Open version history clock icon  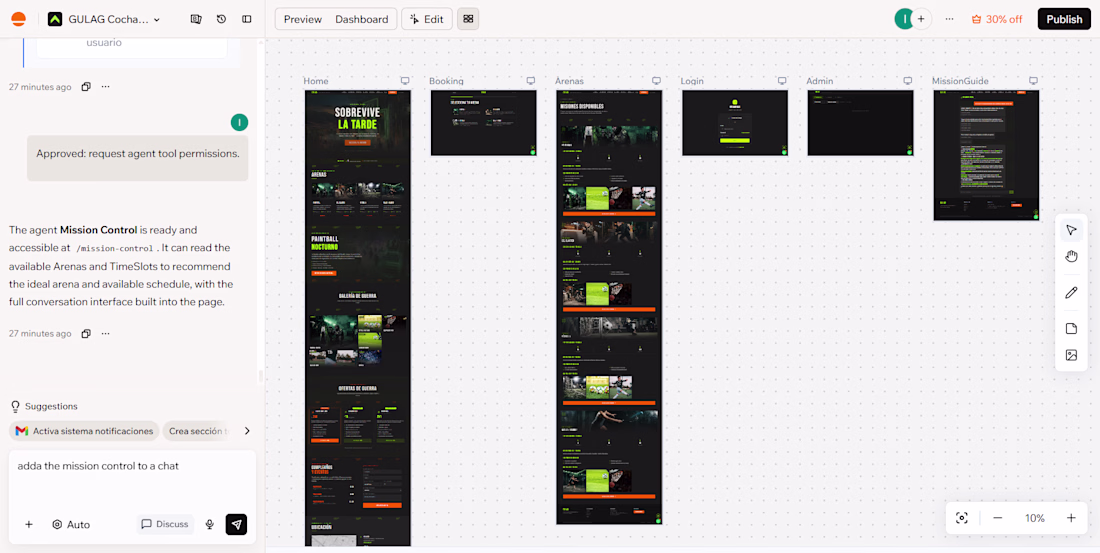coord(222,20)
